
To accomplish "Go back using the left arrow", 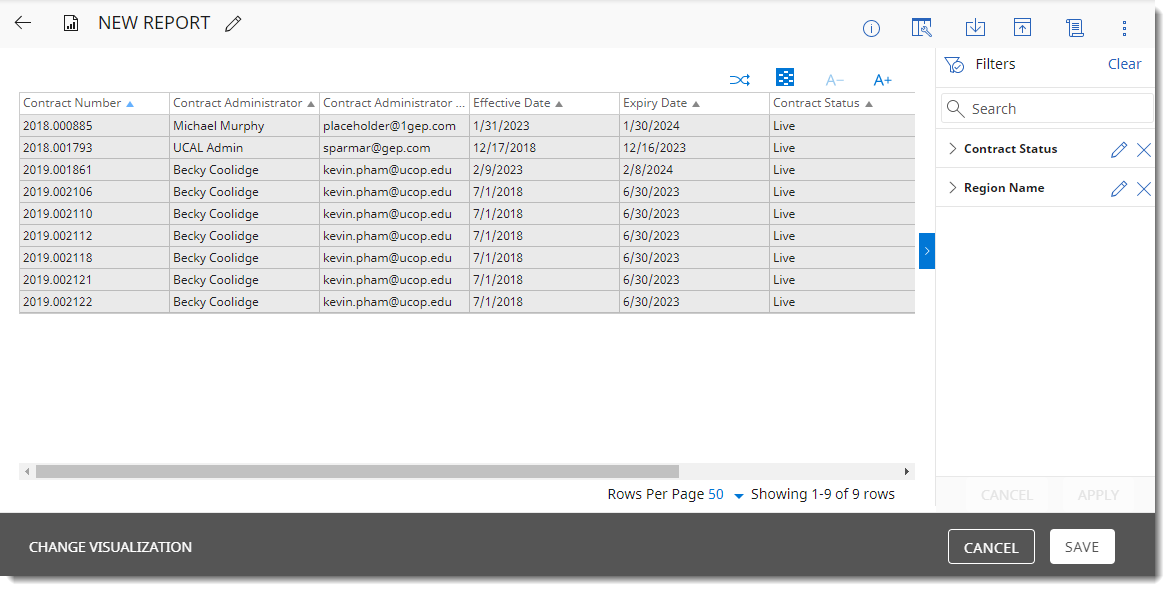I will point(23,22).
